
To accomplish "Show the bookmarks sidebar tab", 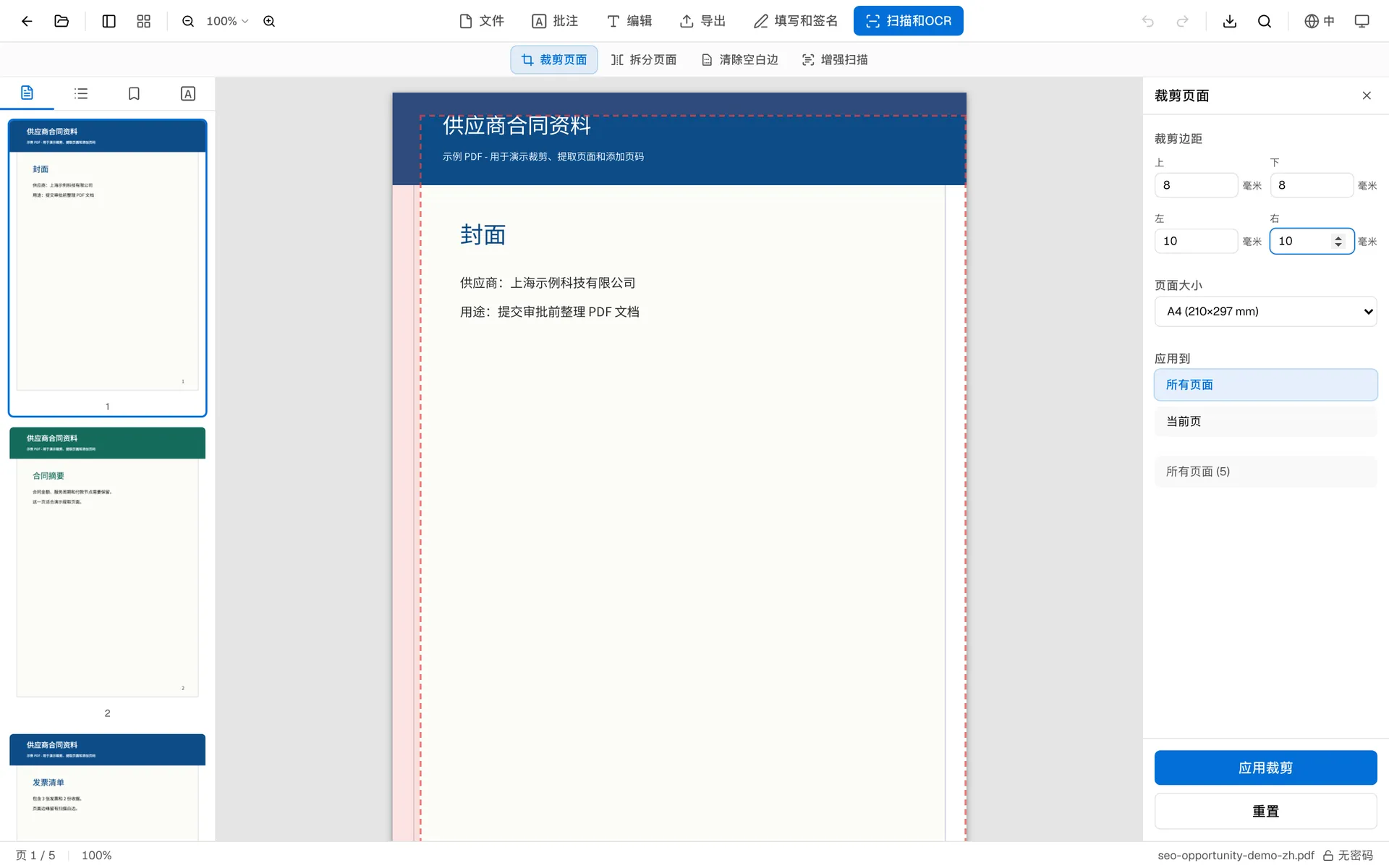I will click(x=134, y=93).
